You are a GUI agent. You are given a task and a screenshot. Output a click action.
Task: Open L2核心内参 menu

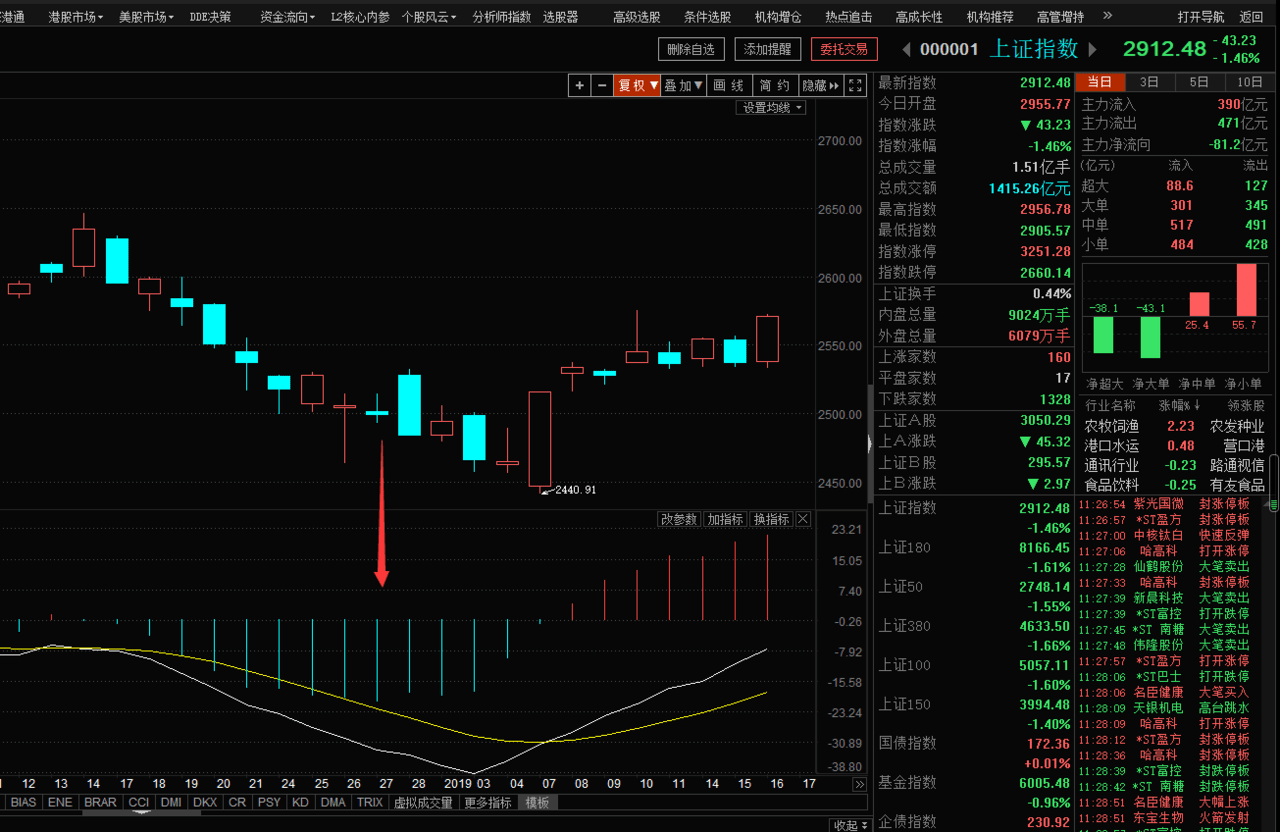click(360, 17)
